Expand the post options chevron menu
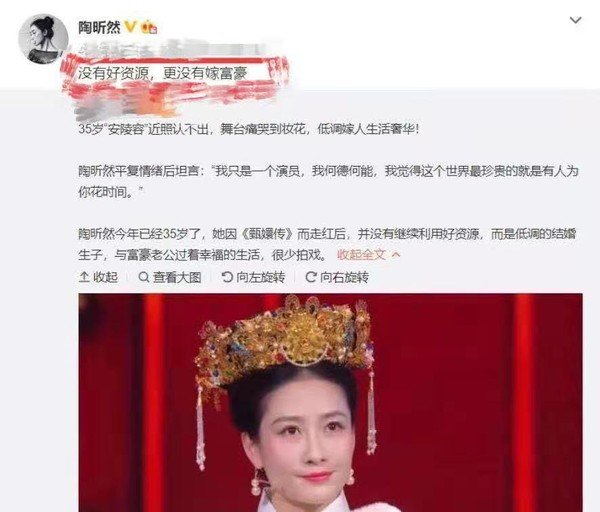The height and width of the screenshot is (512, 600). click(x=576, y=20)
